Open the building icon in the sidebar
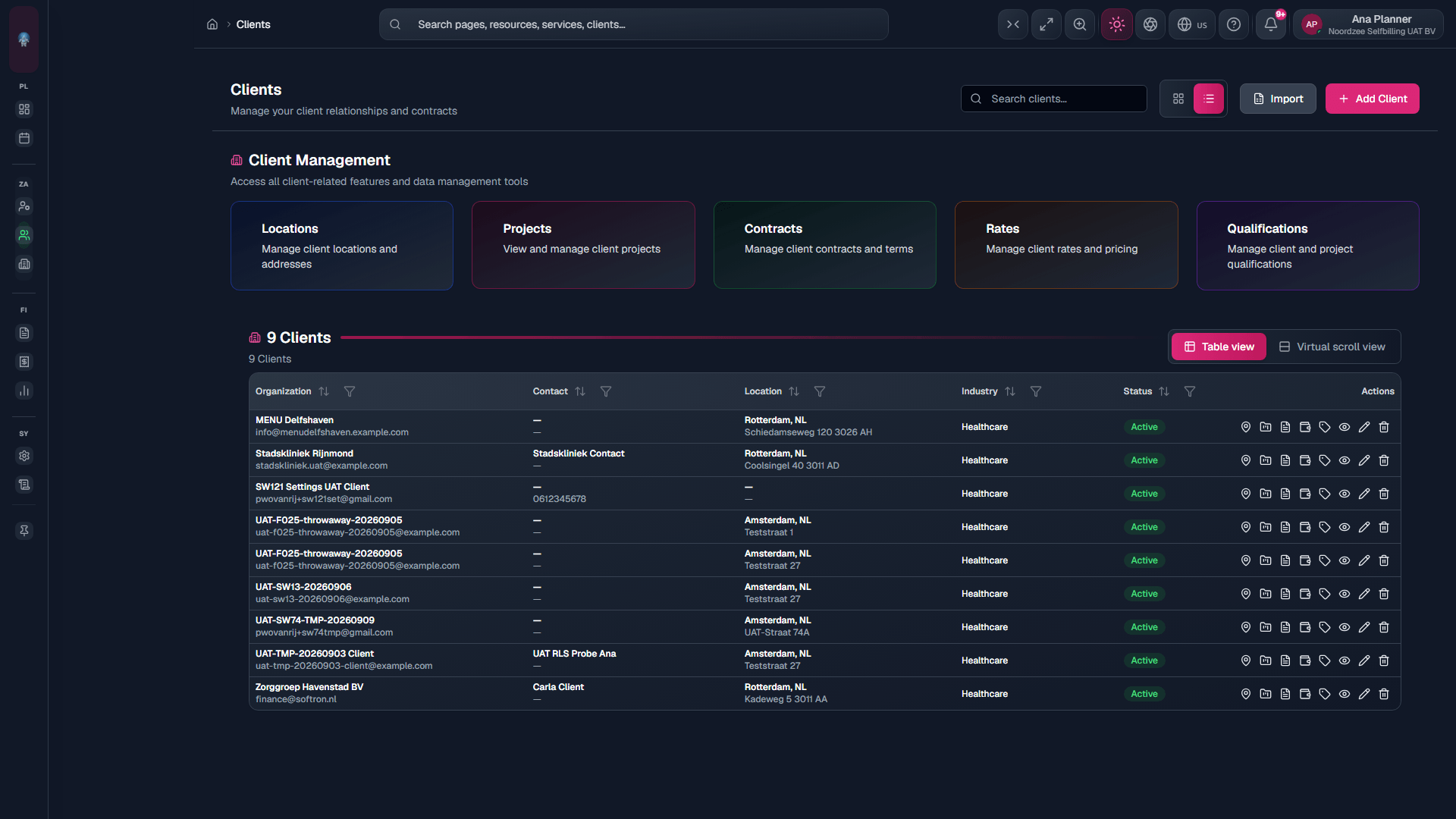The width and height of the screenshot is (1456, 819). 24,264
